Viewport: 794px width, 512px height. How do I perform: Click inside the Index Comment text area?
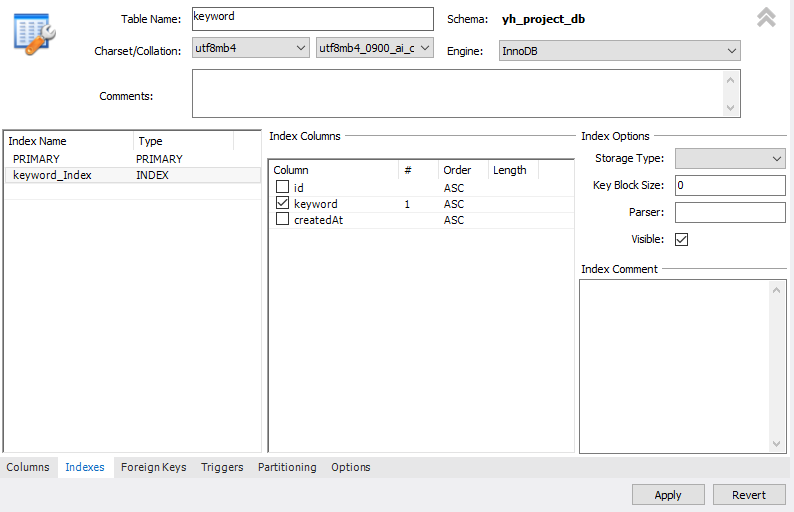[x=674, y=366]
